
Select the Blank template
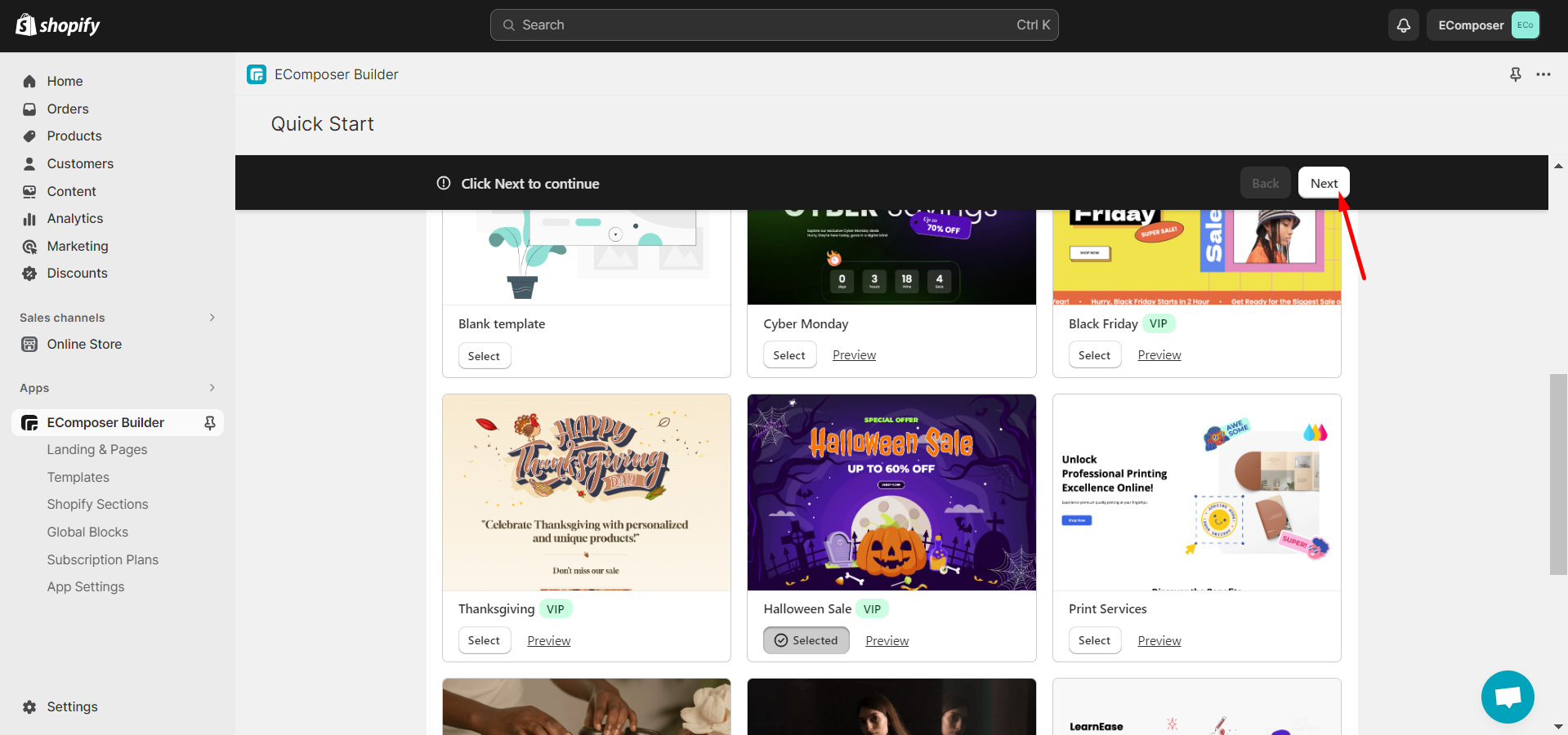484,356
